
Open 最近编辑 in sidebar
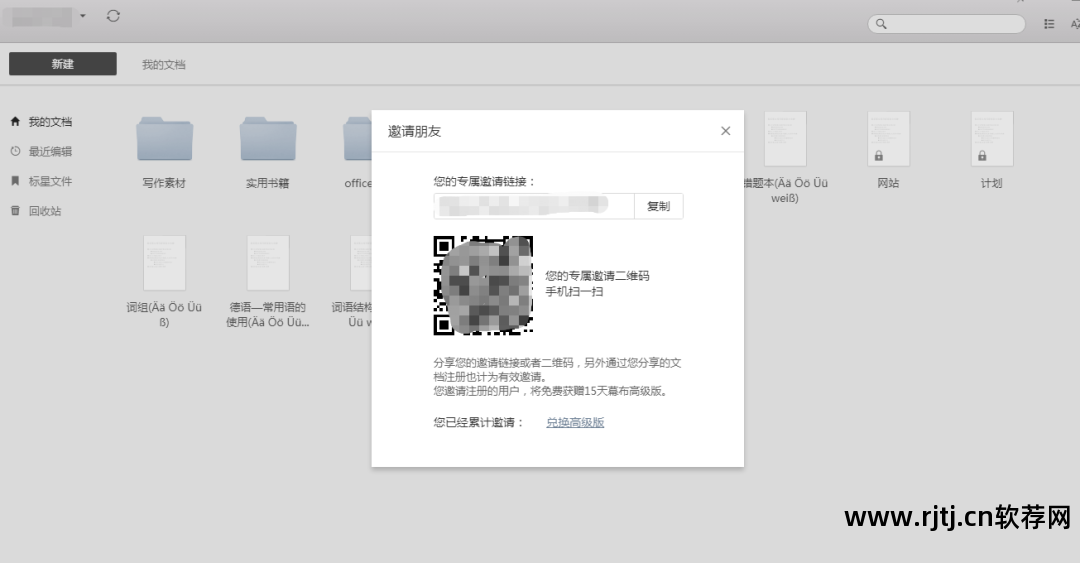pyautogui.click(x=50, y=152)
